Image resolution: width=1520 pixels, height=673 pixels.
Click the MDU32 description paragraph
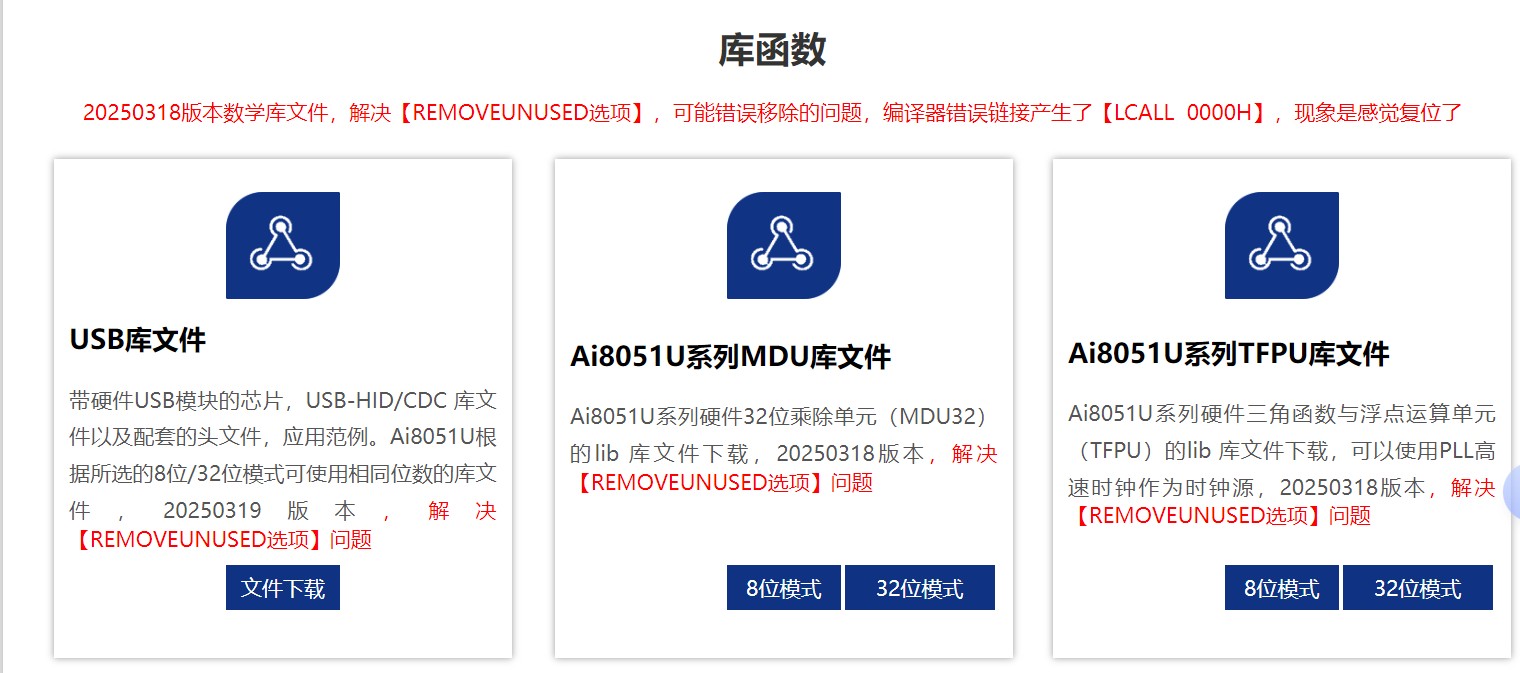pos(784,449)
